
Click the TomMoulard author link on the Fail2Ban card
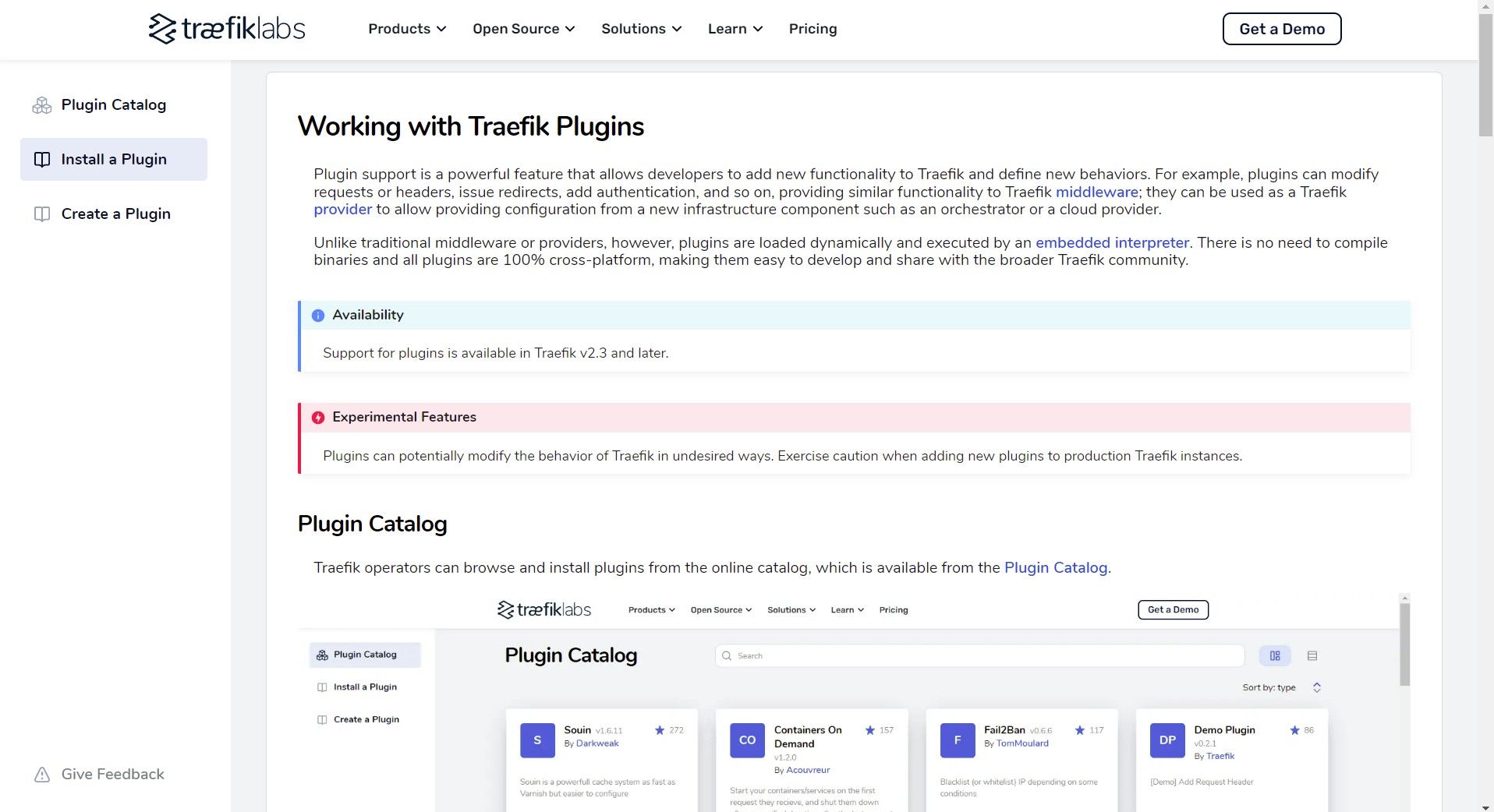[1022, 743]
